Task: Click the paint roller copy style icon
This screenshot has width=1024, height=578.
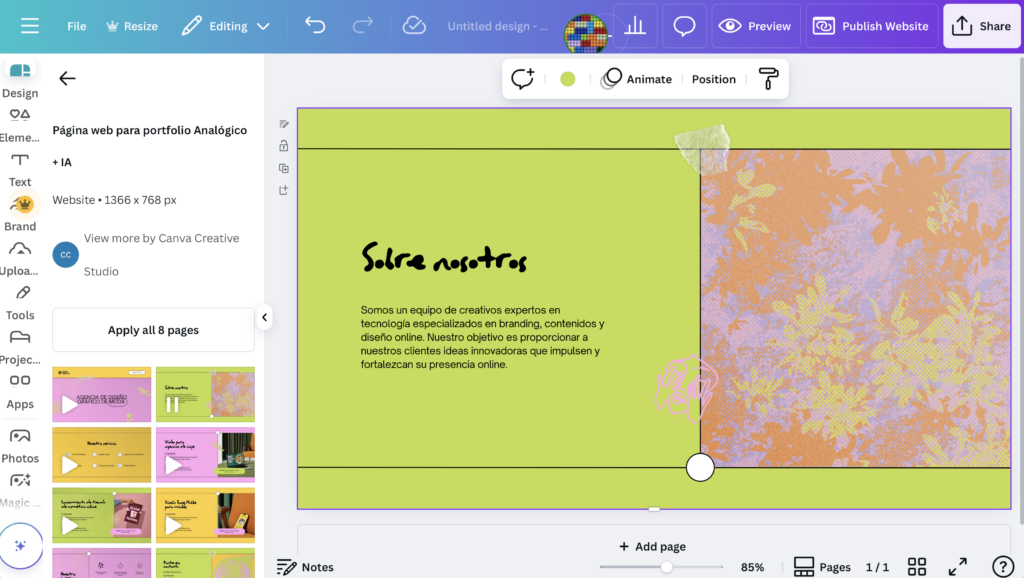Action: coord(768,79)
